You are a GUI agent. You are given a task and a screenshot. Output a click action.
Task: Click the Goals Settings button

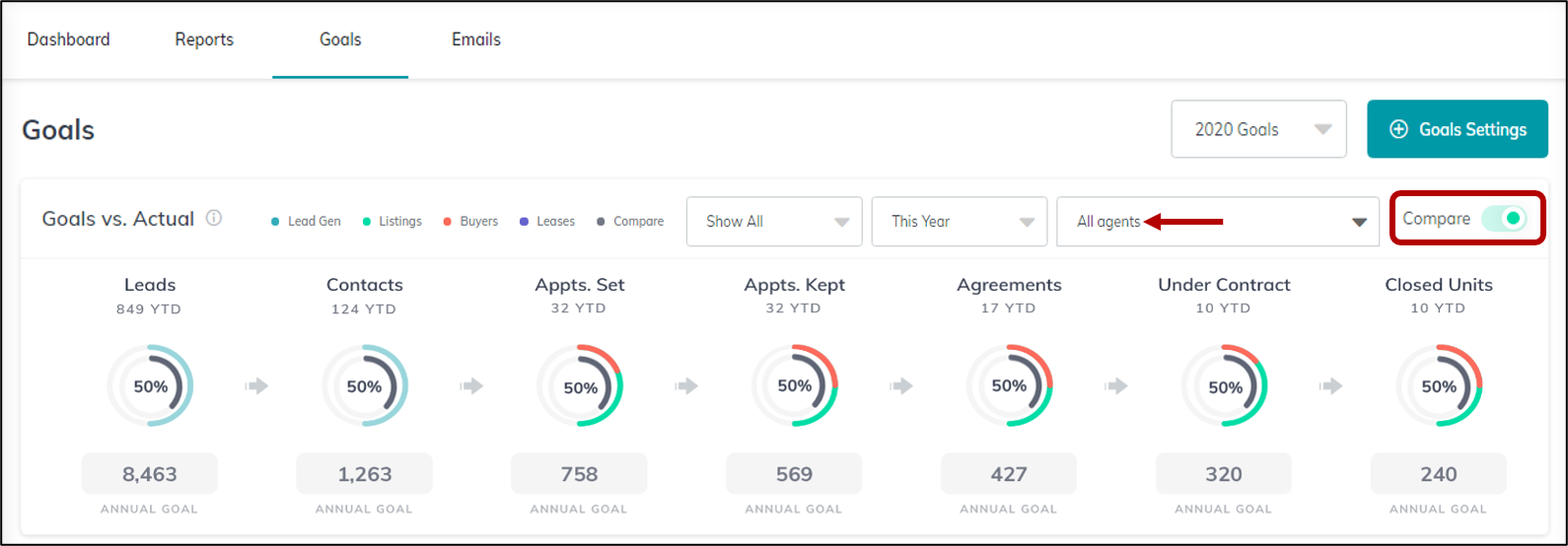(x=1457, y=129)
